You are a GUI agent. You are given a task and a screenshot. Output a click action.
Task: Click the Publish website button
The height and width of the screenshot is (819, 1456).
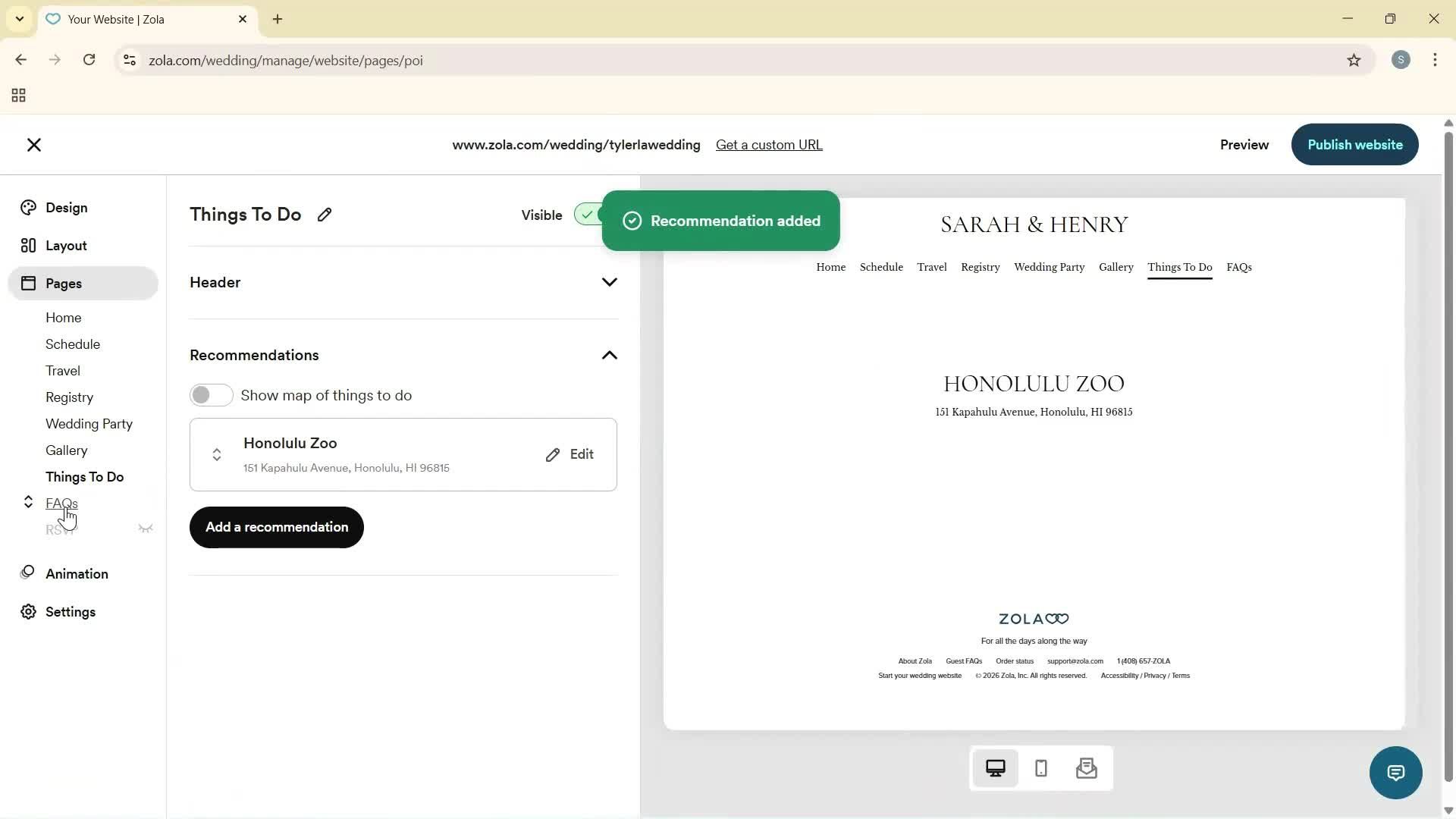[x=1354, y=144]
